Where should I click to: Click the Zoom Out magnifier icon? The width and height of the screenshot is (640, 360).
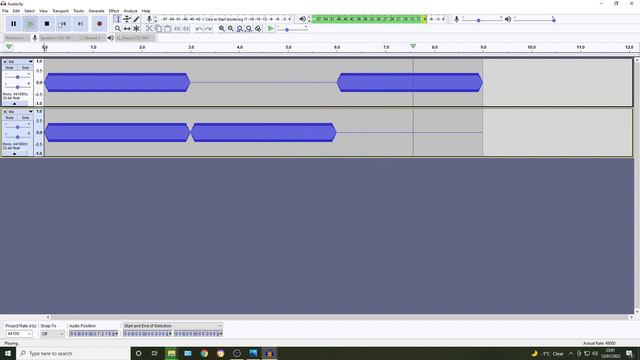(x=231, y=29)
